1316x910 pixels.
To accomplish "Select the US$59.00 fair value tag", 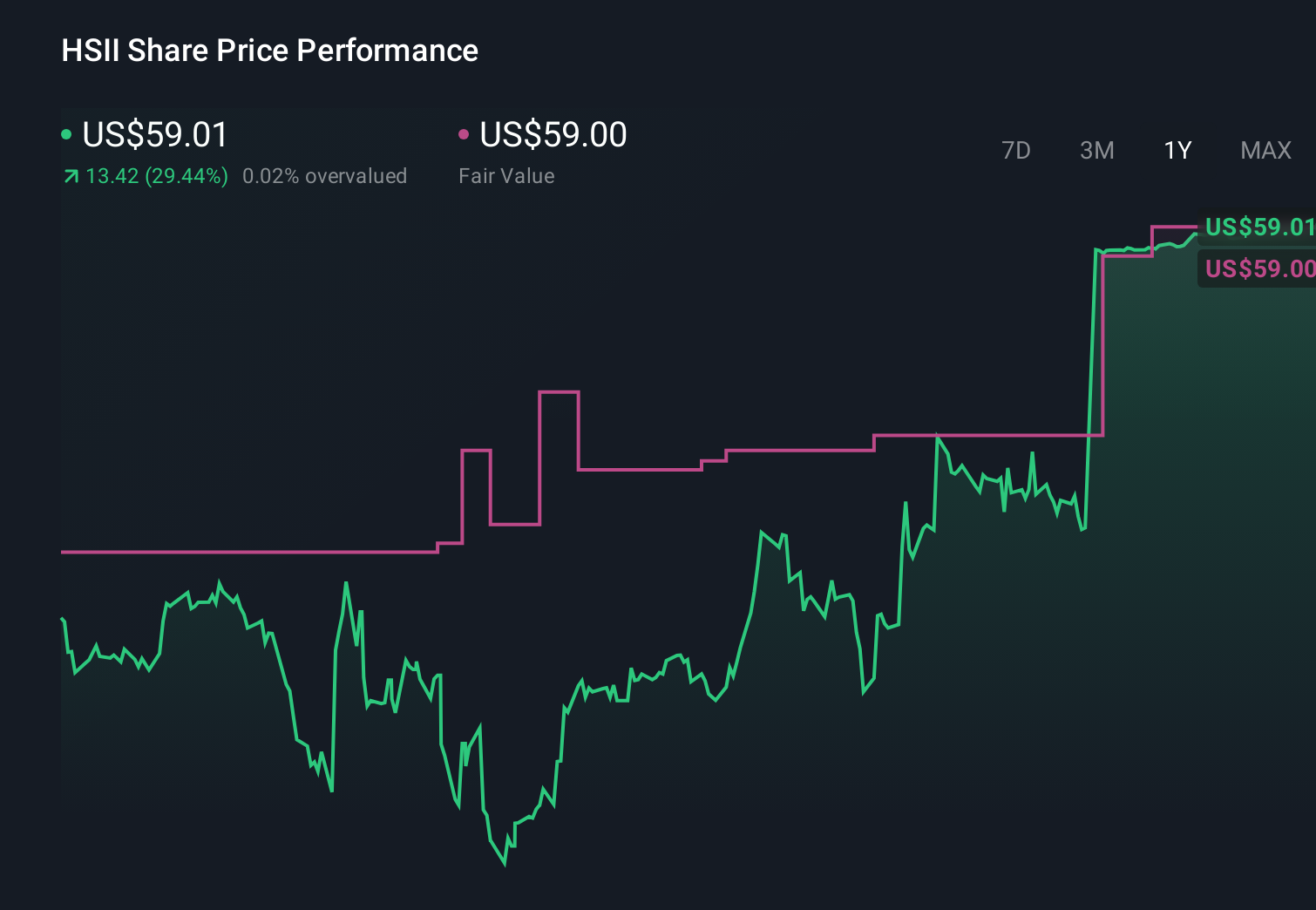I will tap(1259, 268).
